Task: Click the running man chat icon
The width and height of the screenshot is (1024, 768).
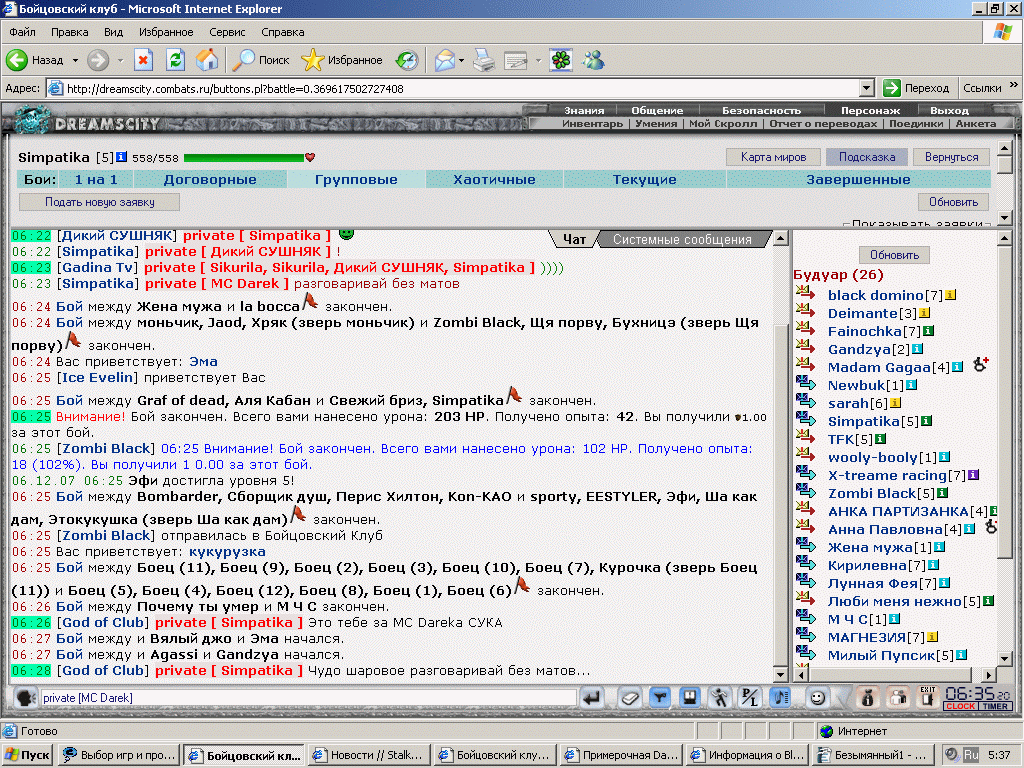Action: click(x=720, y=698)
